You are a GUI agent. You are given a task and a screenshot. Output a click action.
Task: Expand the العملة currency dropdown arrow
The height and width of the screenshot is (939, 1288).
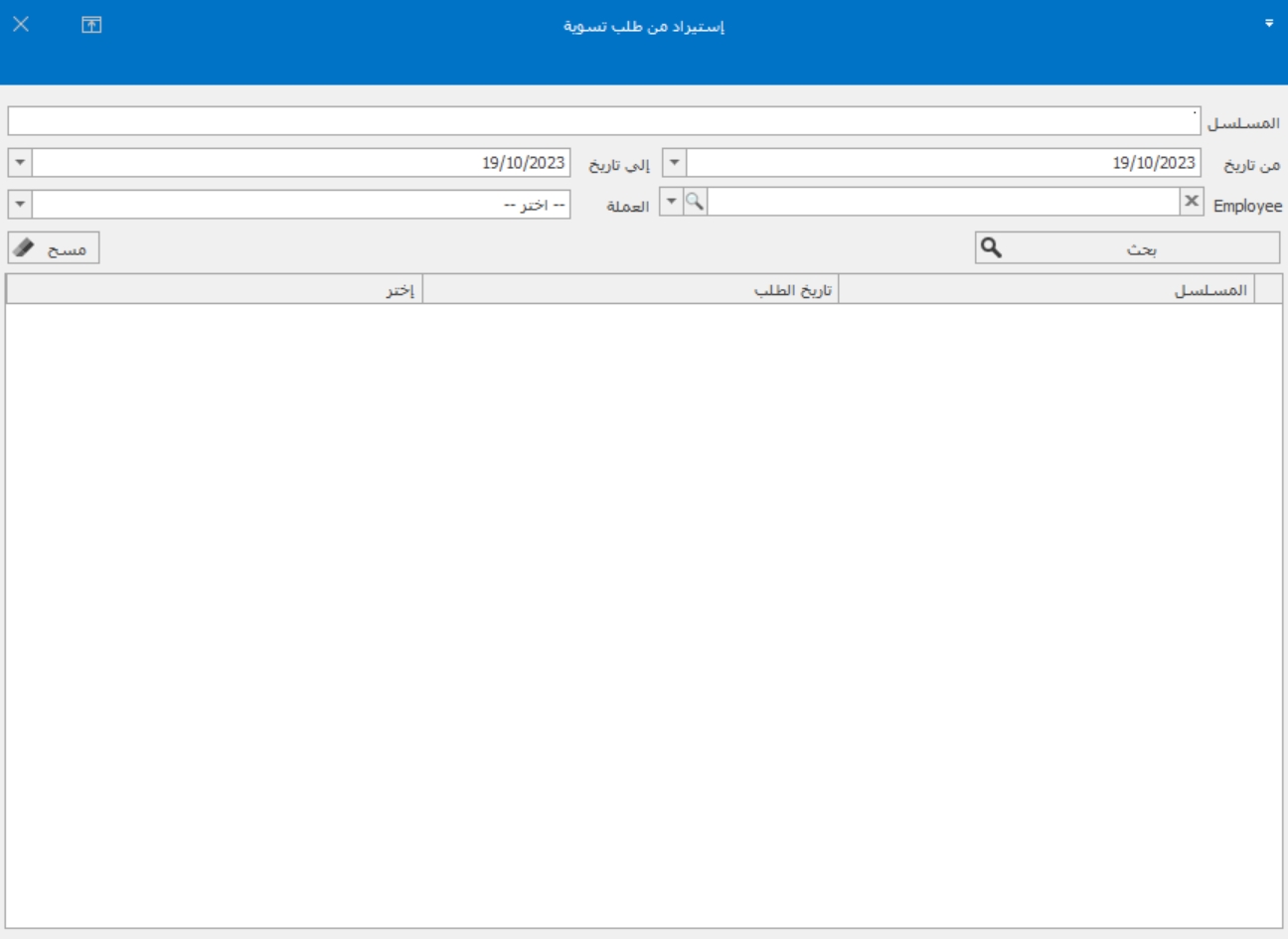pos(20,205)
